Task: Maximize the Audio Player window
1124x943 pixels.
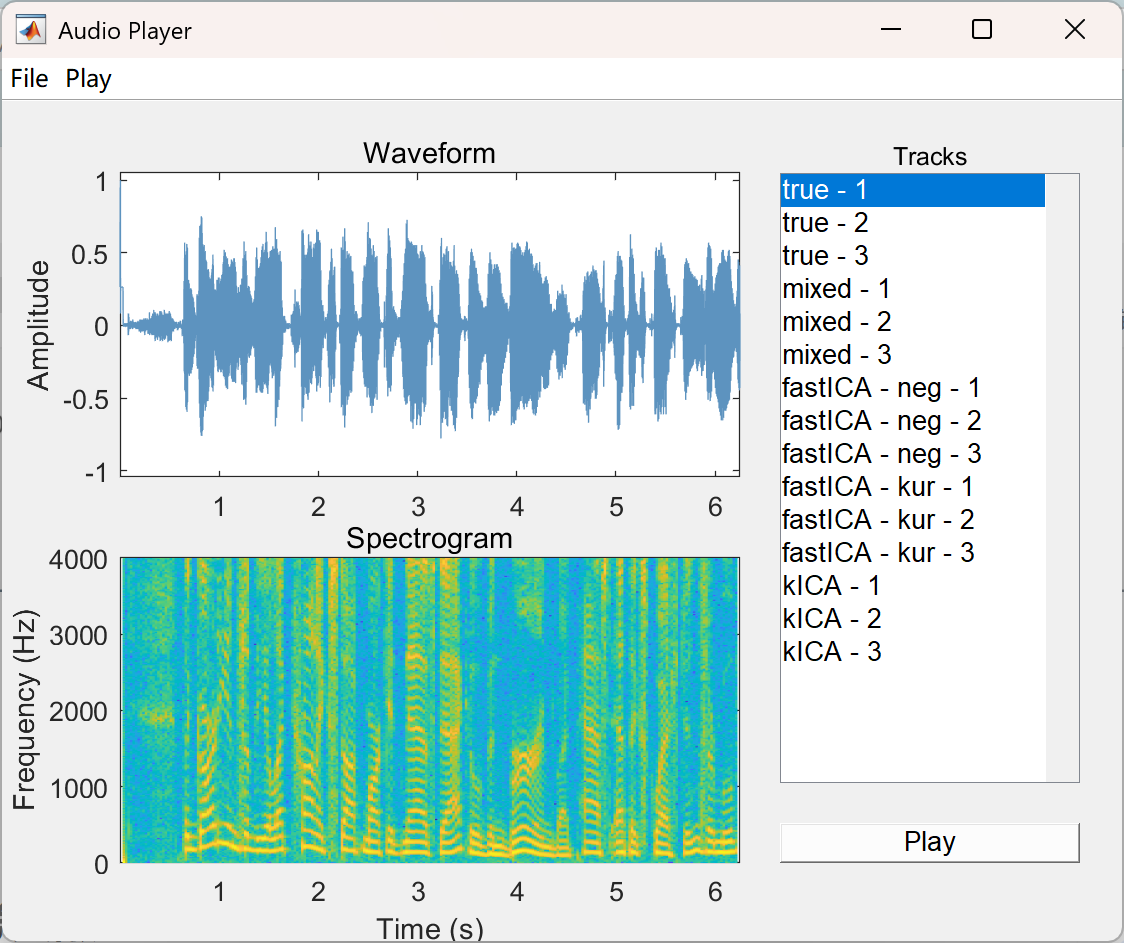Action: [982, 29]
